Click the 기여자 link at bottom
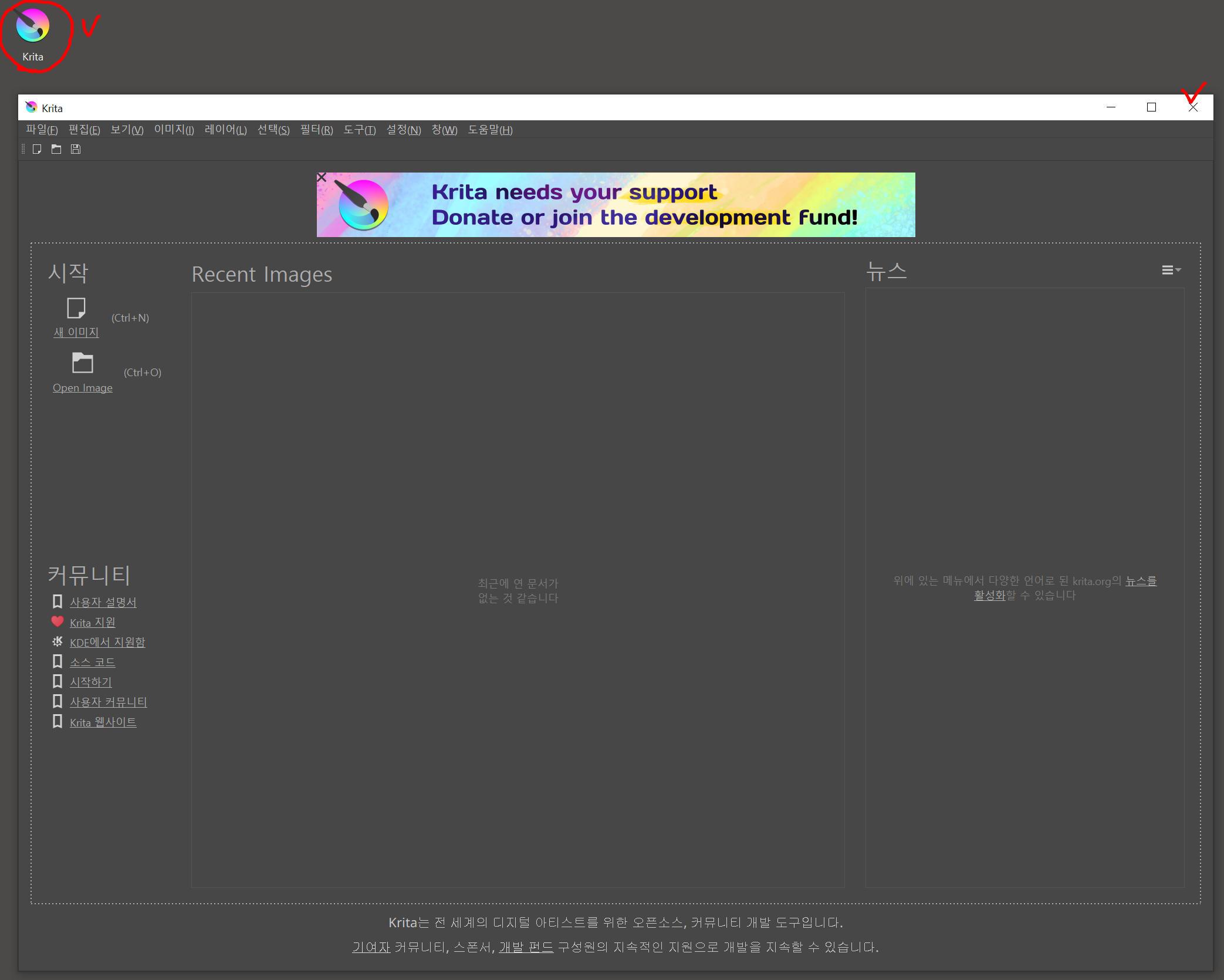Screen dimensions: 1224x980 [371, 947]
